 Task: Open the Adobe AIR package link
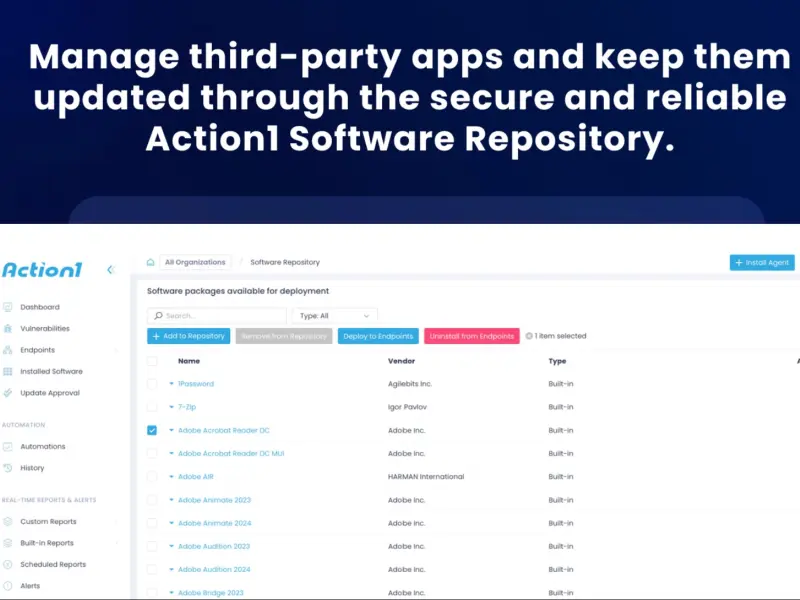coord(196,477)
